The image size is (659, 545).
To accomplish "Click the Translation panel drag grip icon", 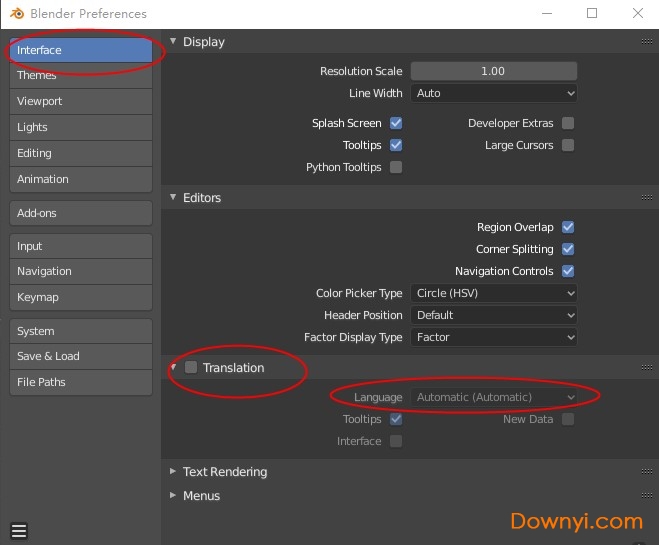I will (646, 368).
